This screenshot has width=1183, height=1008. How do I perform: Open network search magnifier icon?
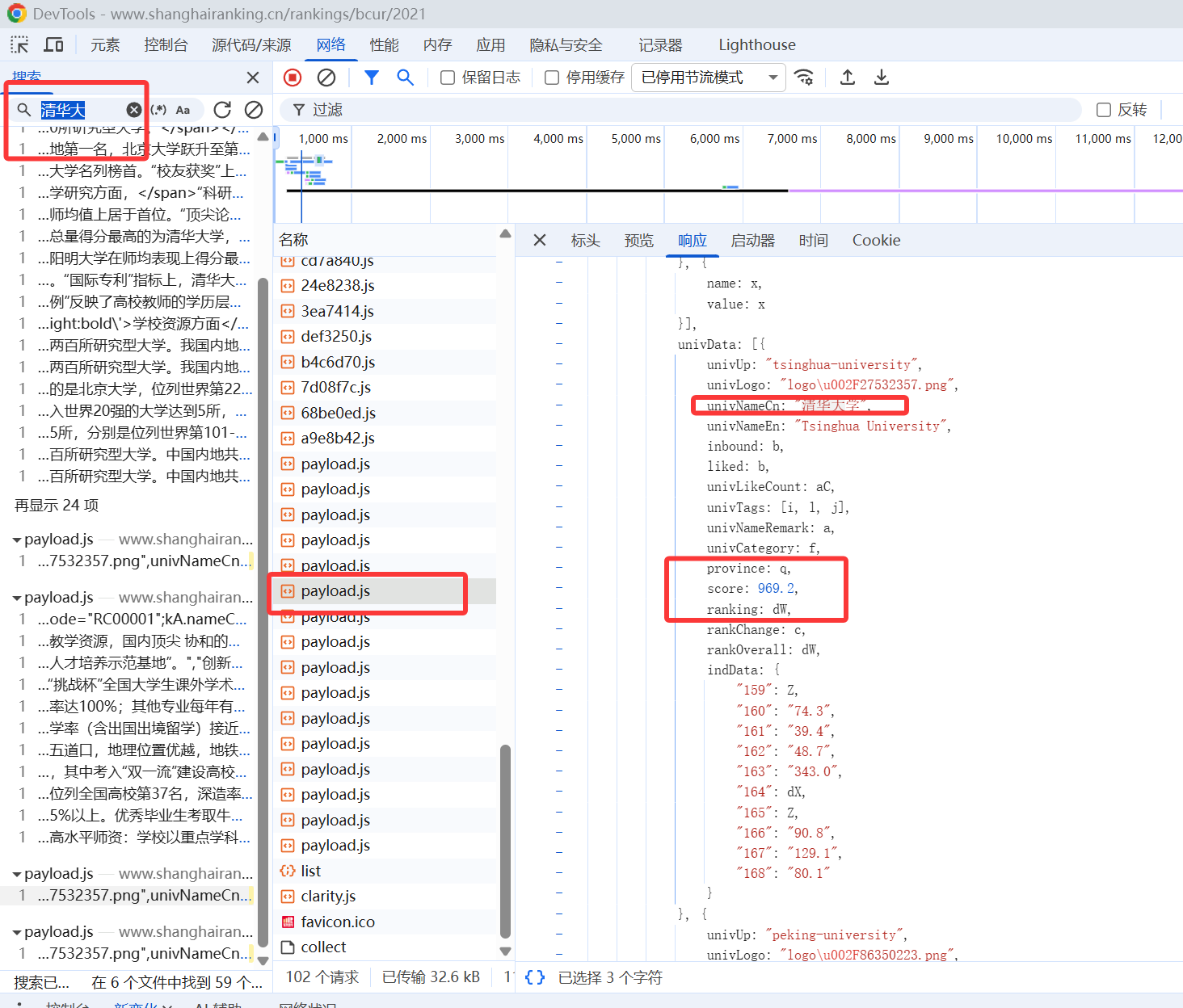(406, 78)
